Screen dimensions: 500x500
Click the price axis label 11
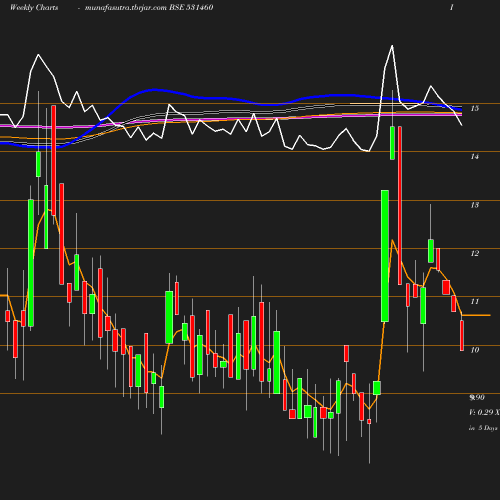click(475, 302)
